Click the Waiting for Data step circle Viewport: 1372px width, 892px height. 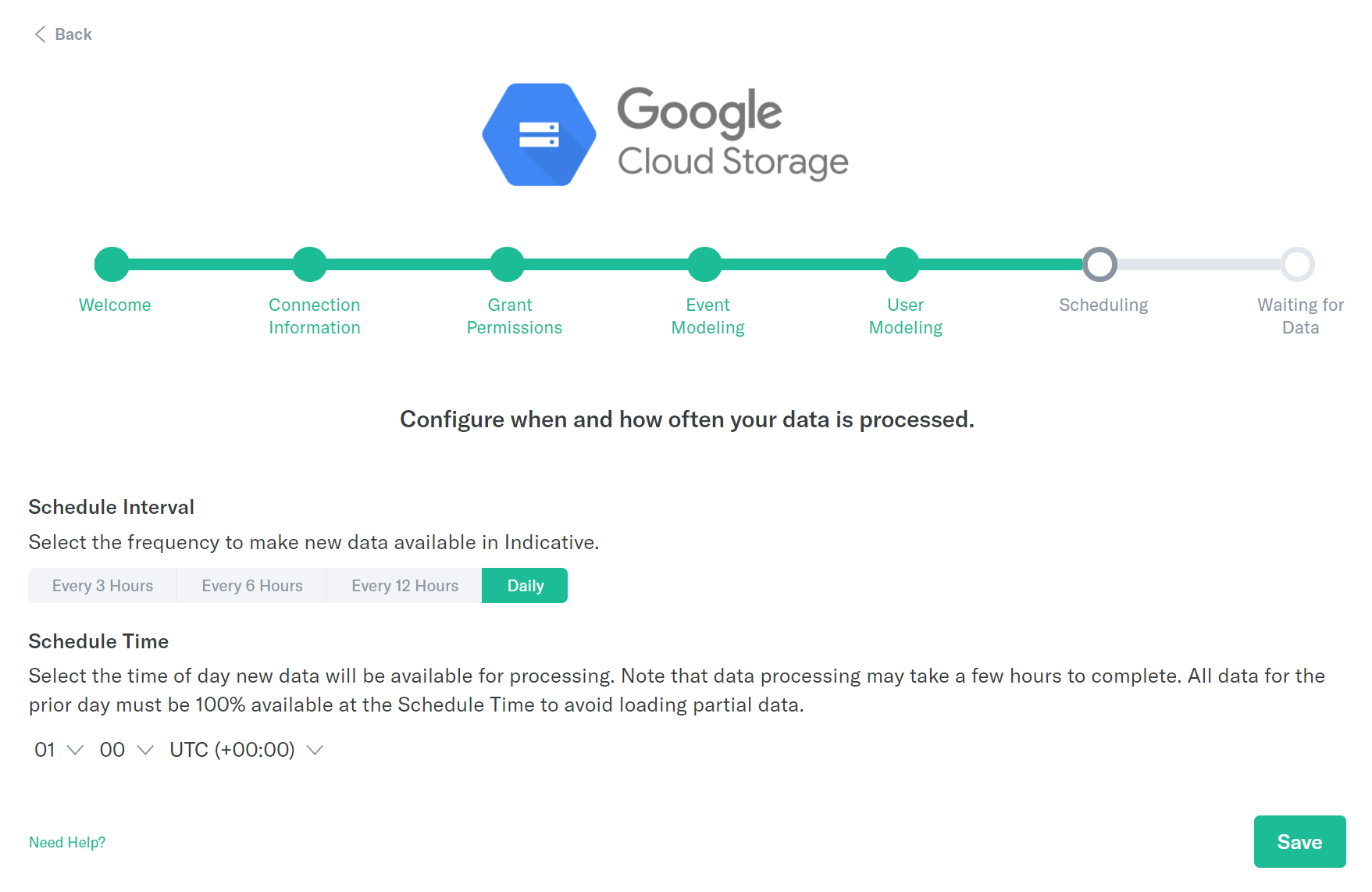pyautogui.click(x=1297, y=264)
